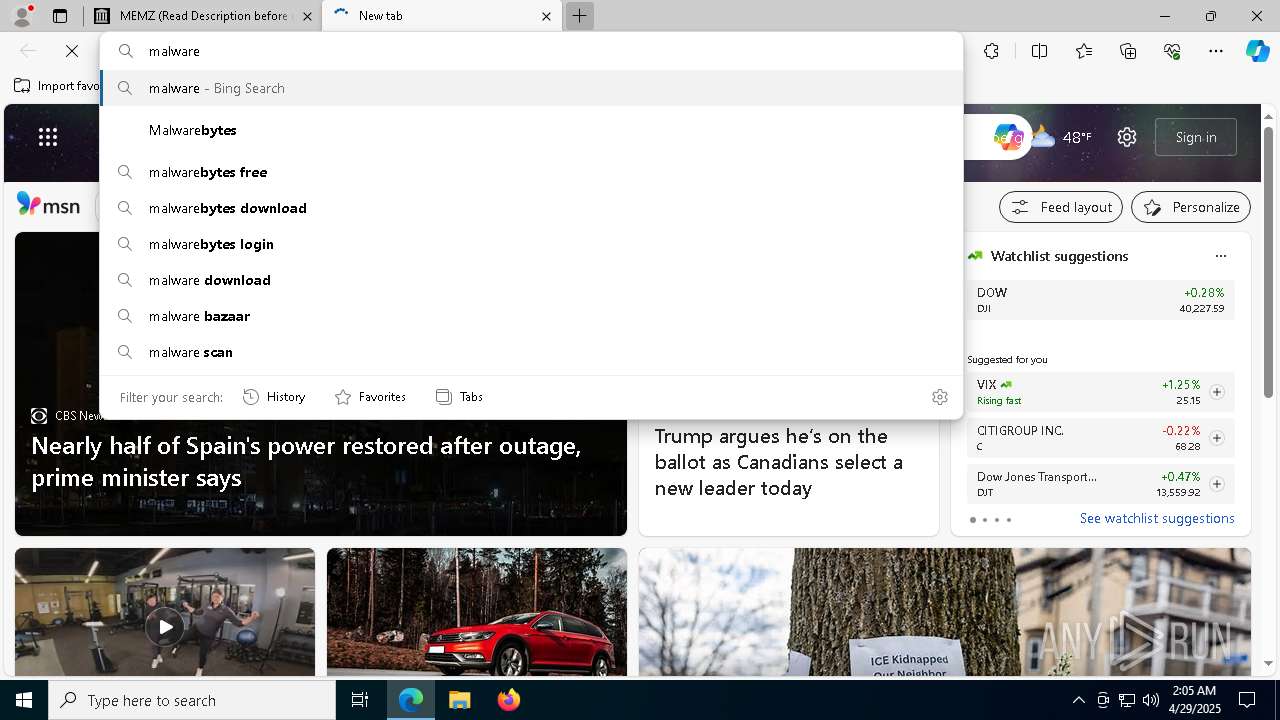Viewport: 1280px width, 720px height.
Task: Open Trump Canadians ballot article
Action: (x=779, y=462)
